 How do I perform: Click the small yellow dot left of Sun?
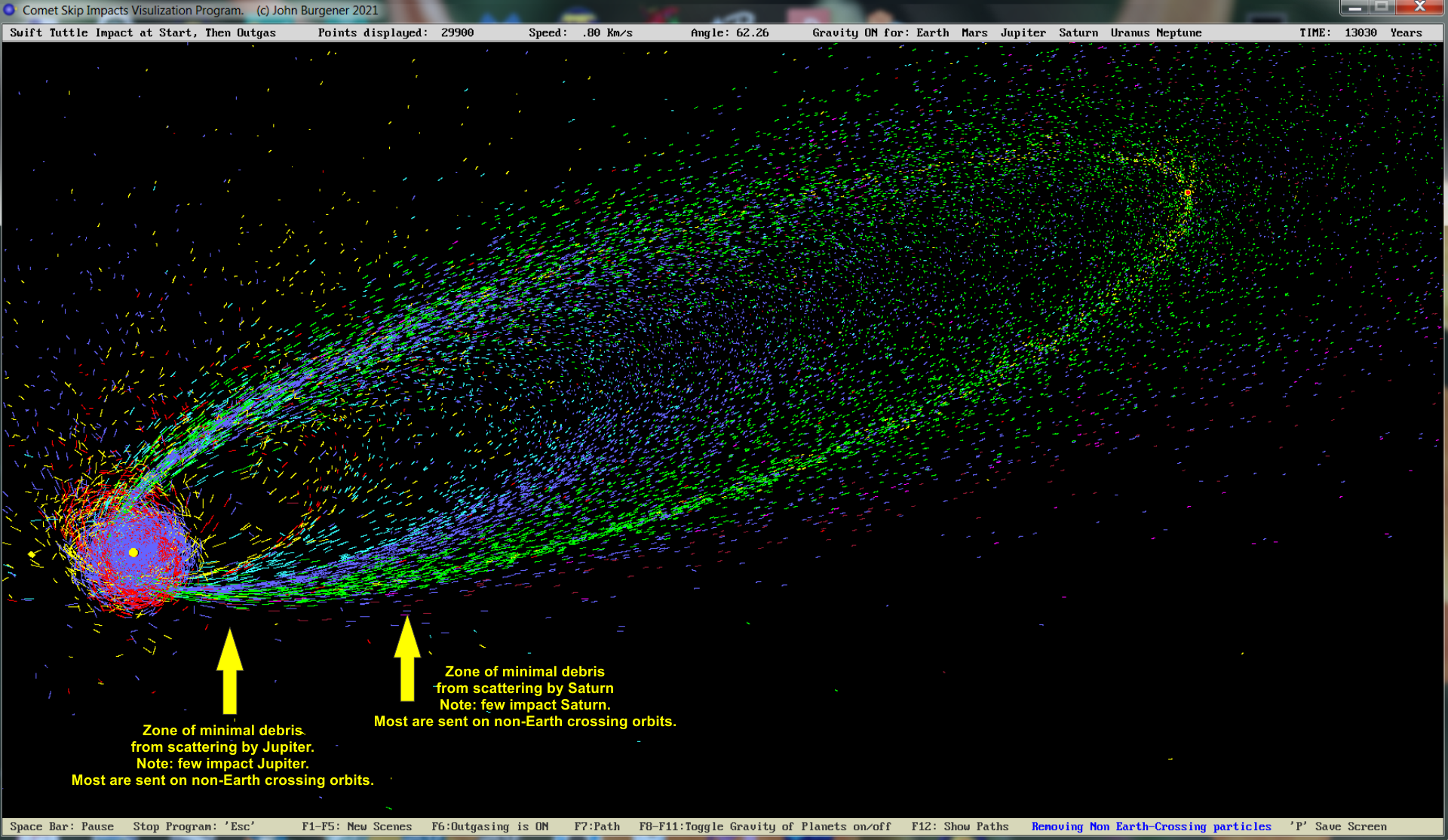tap(32, 554)
